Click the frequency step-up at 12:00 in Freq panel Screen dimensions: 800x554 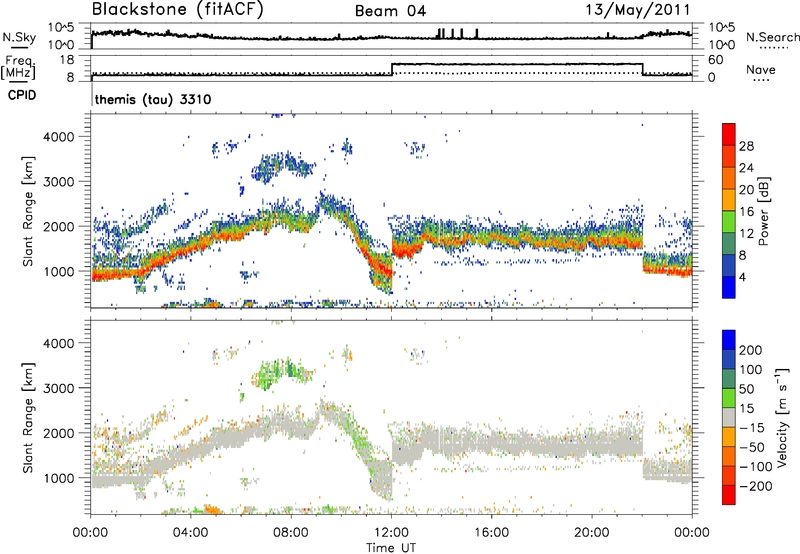point(391,69)
